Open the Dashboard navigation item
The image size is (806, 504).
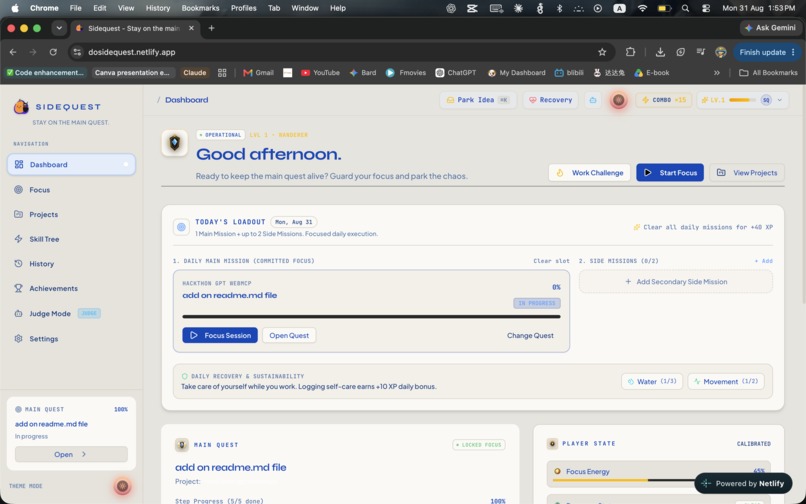tap(71, 165)
